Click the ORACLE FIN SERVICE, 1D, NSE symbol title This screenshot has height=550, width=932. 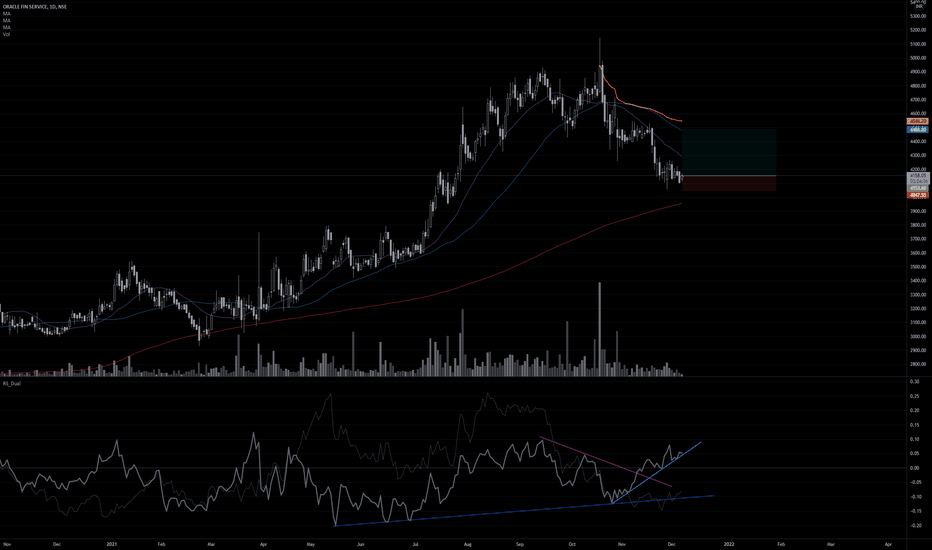pos(34,7)
